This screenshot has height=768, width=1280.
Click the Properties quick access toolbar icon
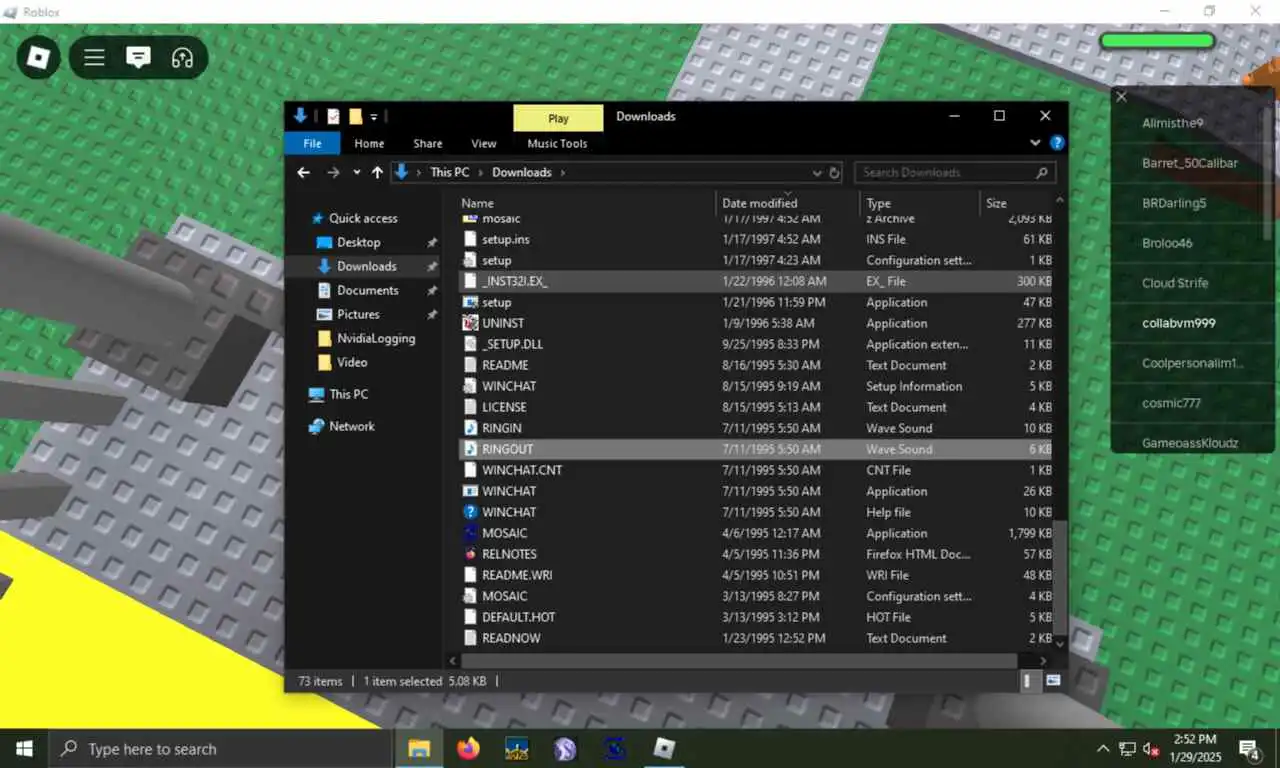click(333, 116)
